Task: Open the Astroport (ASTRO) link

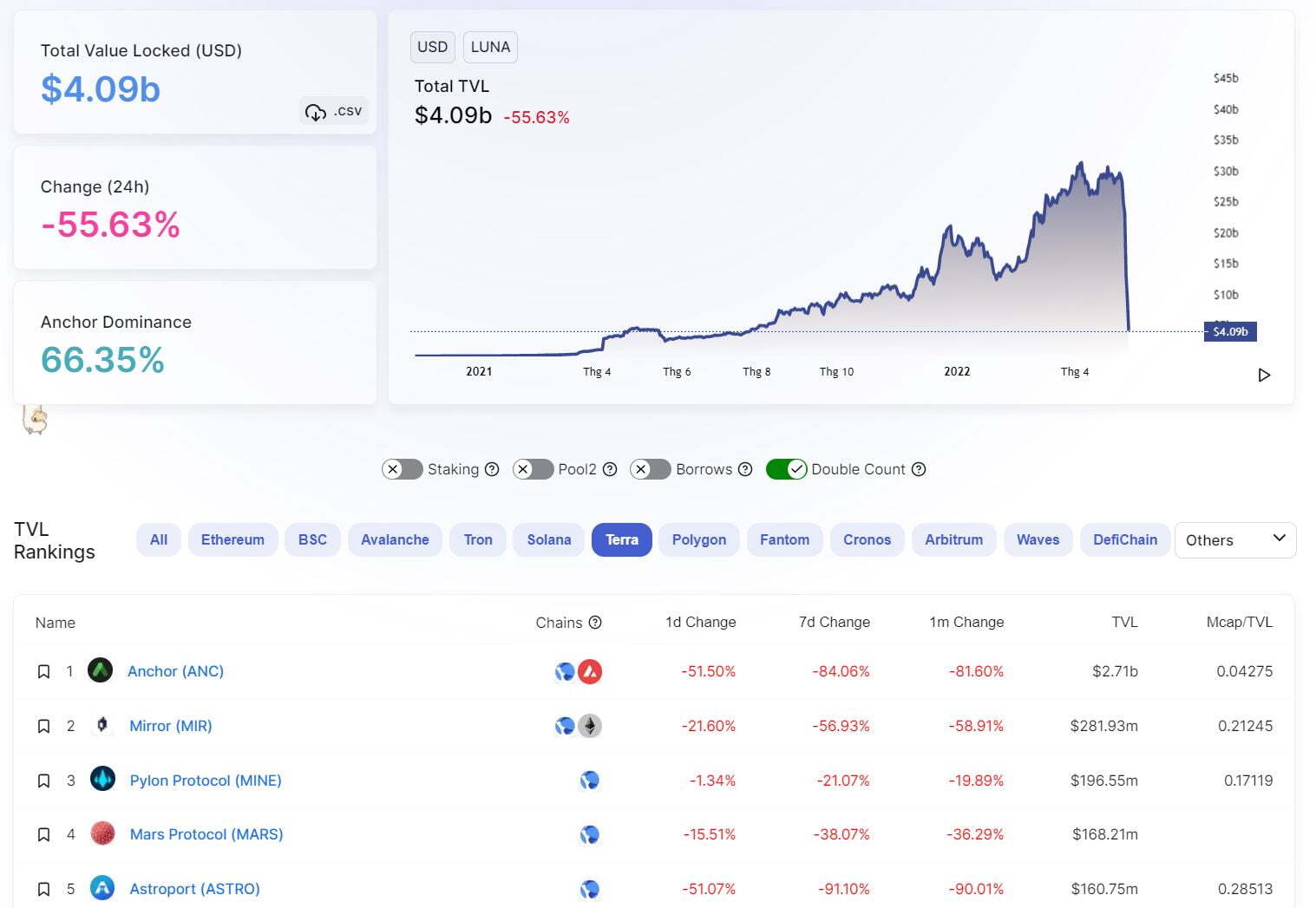Action: [194, 889]
